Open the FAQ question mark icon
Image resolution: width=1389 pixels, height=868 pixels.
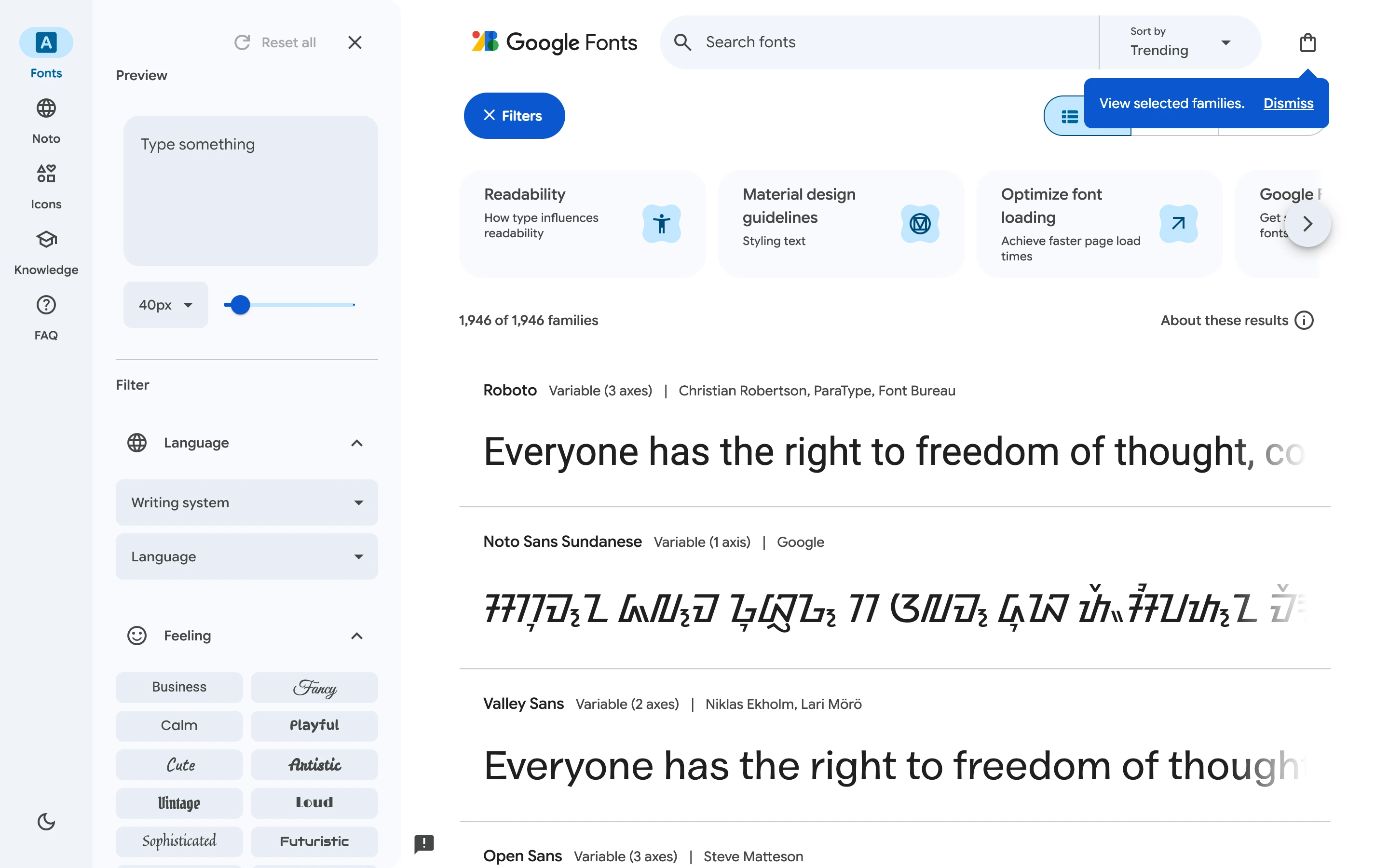[46, 305]
